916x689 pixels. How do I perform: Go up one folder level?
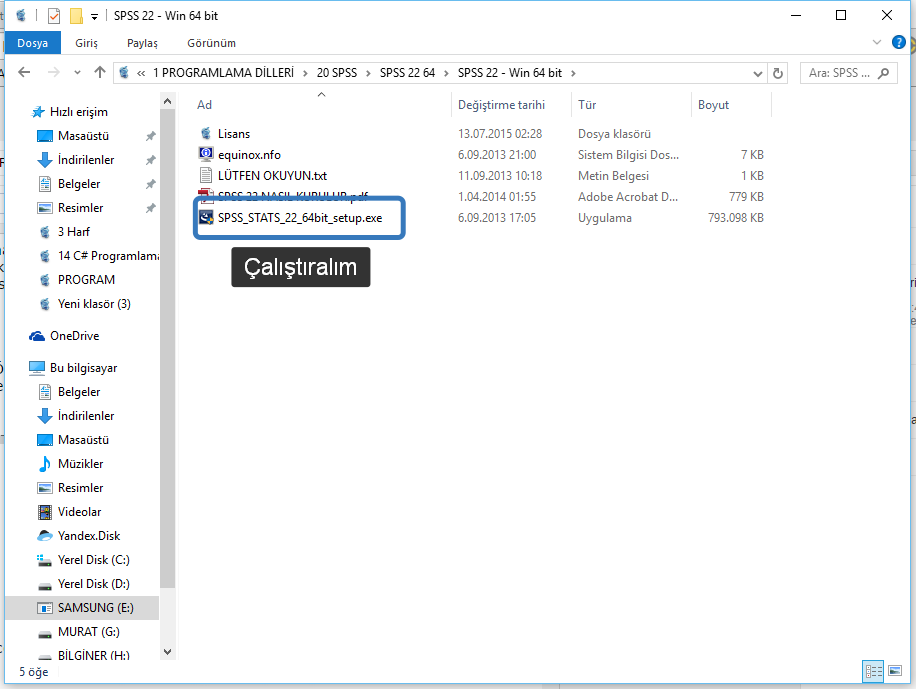[x=100, y=72]
